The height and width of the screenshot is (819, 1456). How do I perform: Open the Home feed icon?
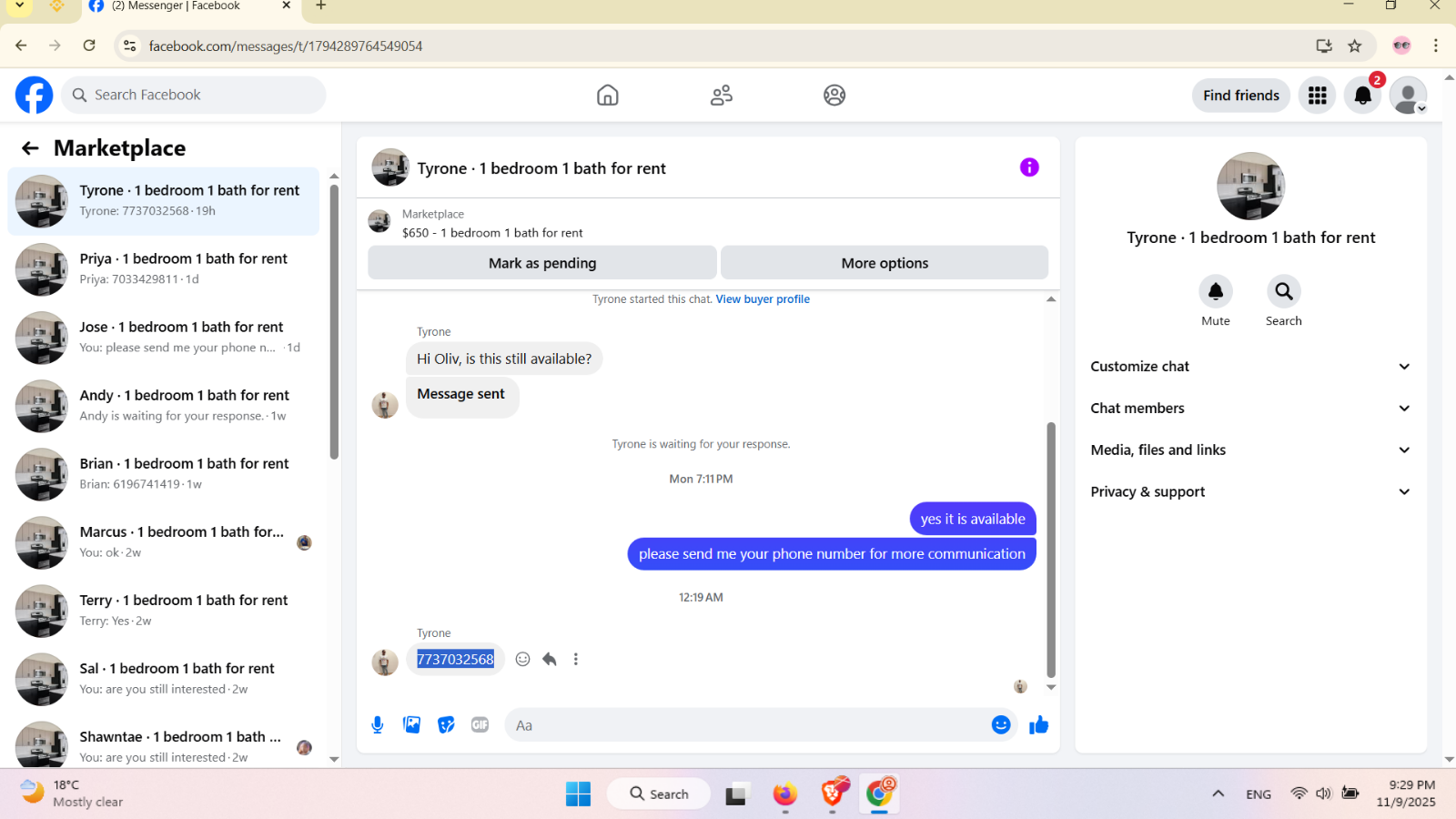pos(608,95)
